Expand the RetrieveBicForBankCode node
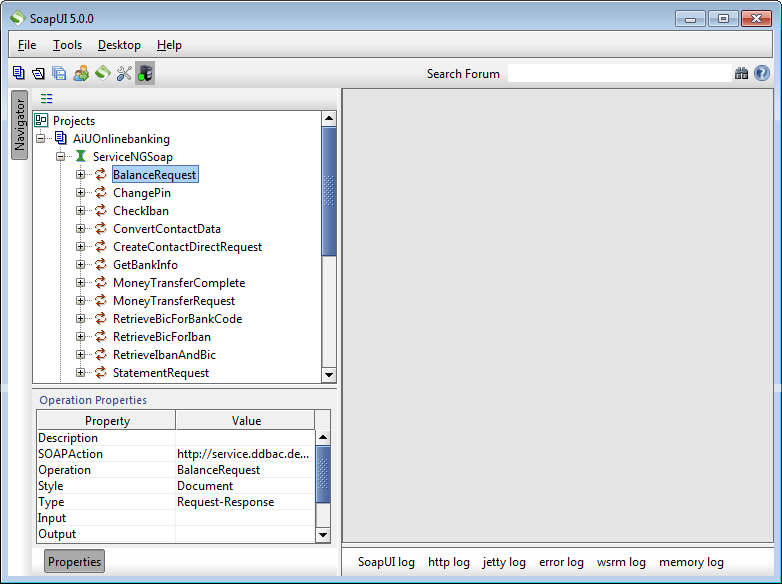Screen dimensions: 782x584 pyautogui.click(x=80, y=318)
